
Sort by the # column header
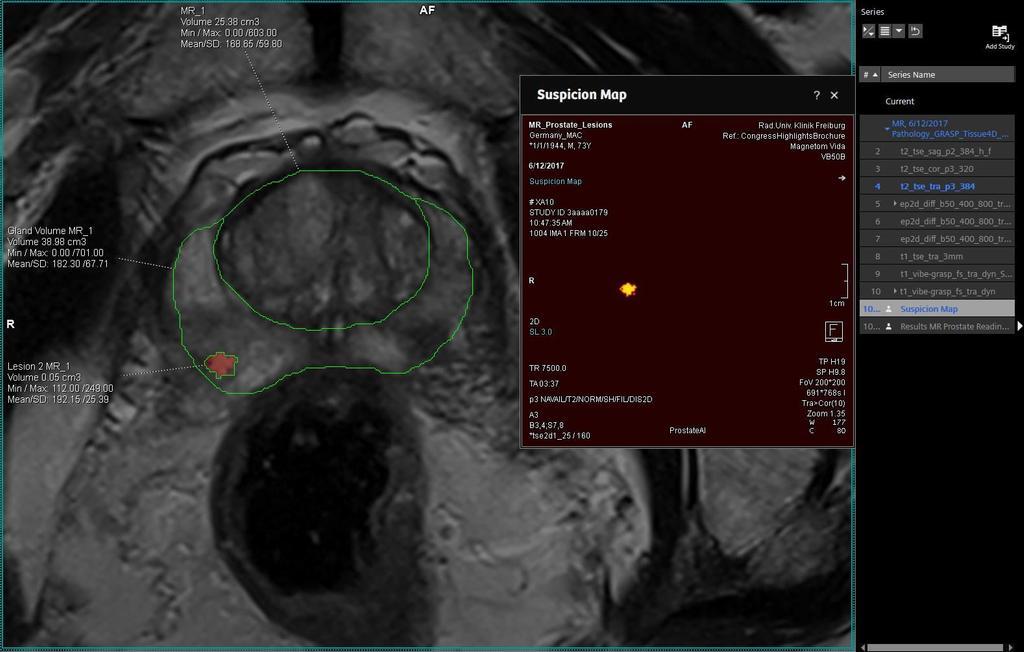click(869, 75)
